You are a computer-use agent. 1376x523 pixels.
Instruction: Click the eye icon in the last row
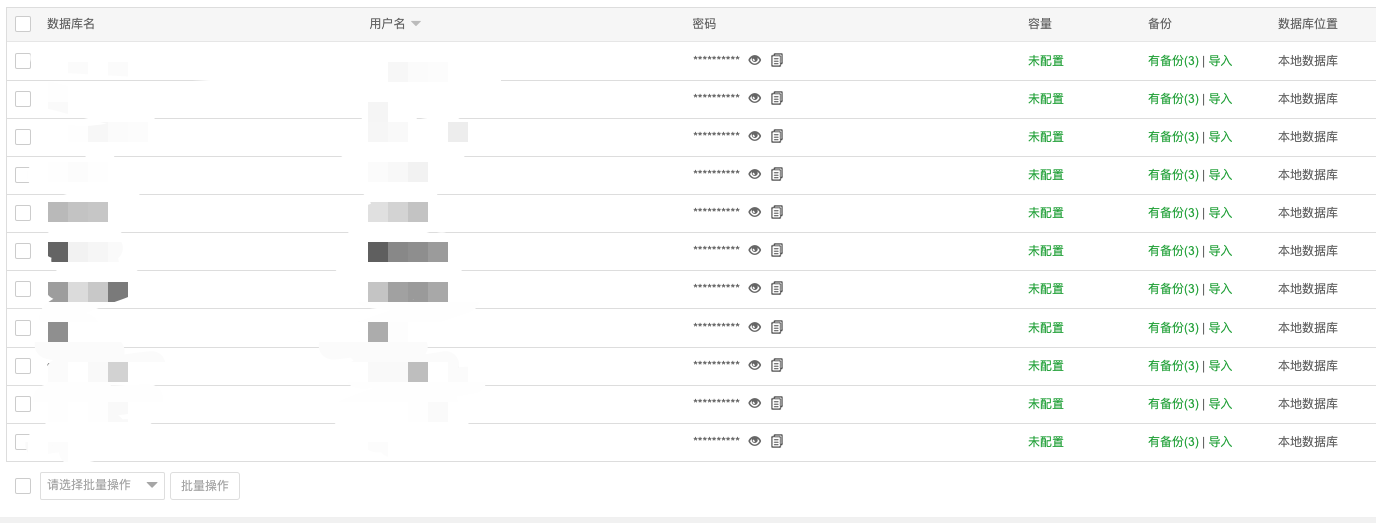coord(755,441)
